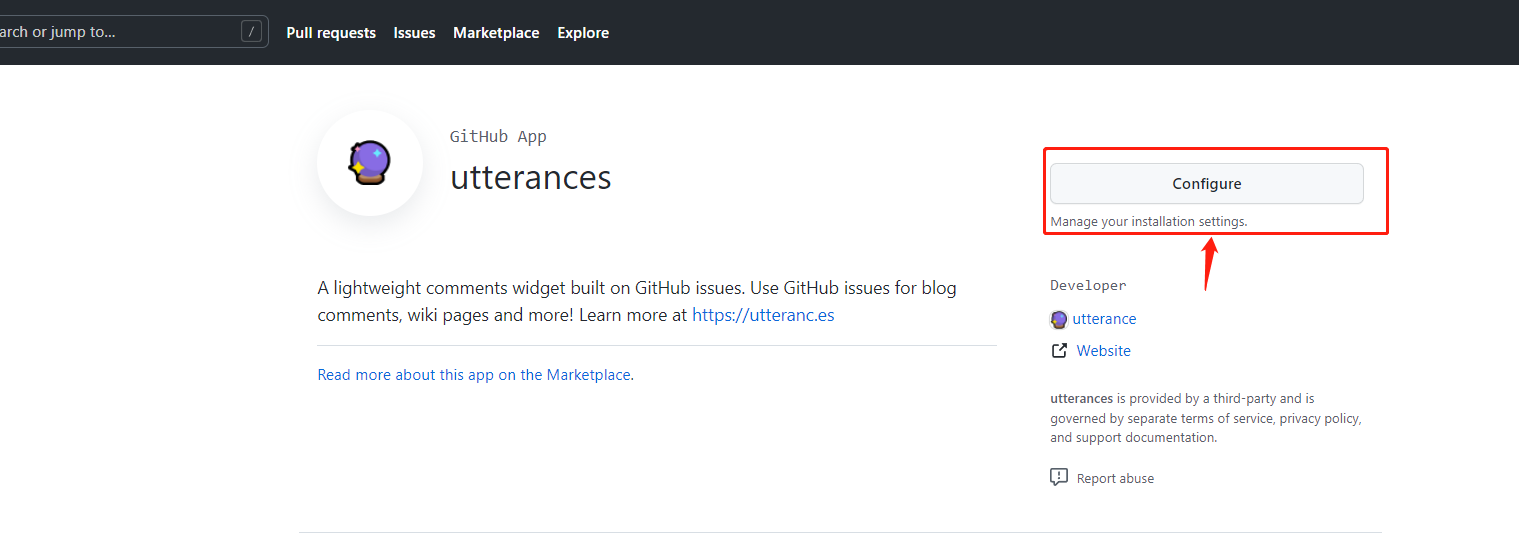The image size is (1519, 534).
Task: Click 'Manage your installation settings' caption
Action: (x=1148, y=221)
